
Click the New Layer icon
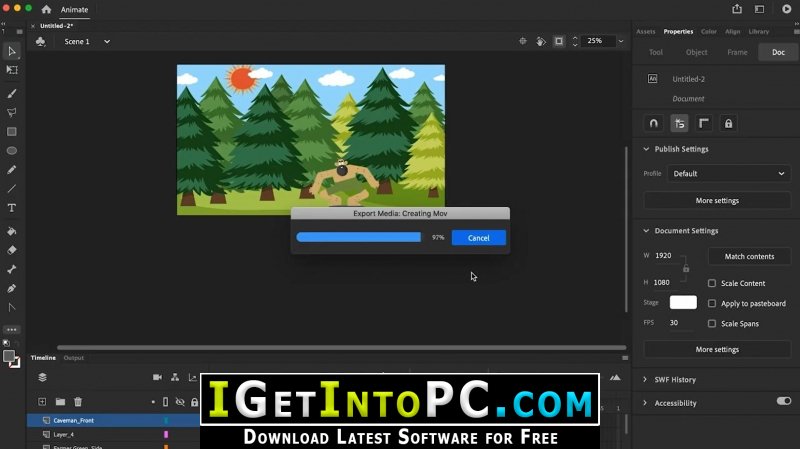[42, 402]
